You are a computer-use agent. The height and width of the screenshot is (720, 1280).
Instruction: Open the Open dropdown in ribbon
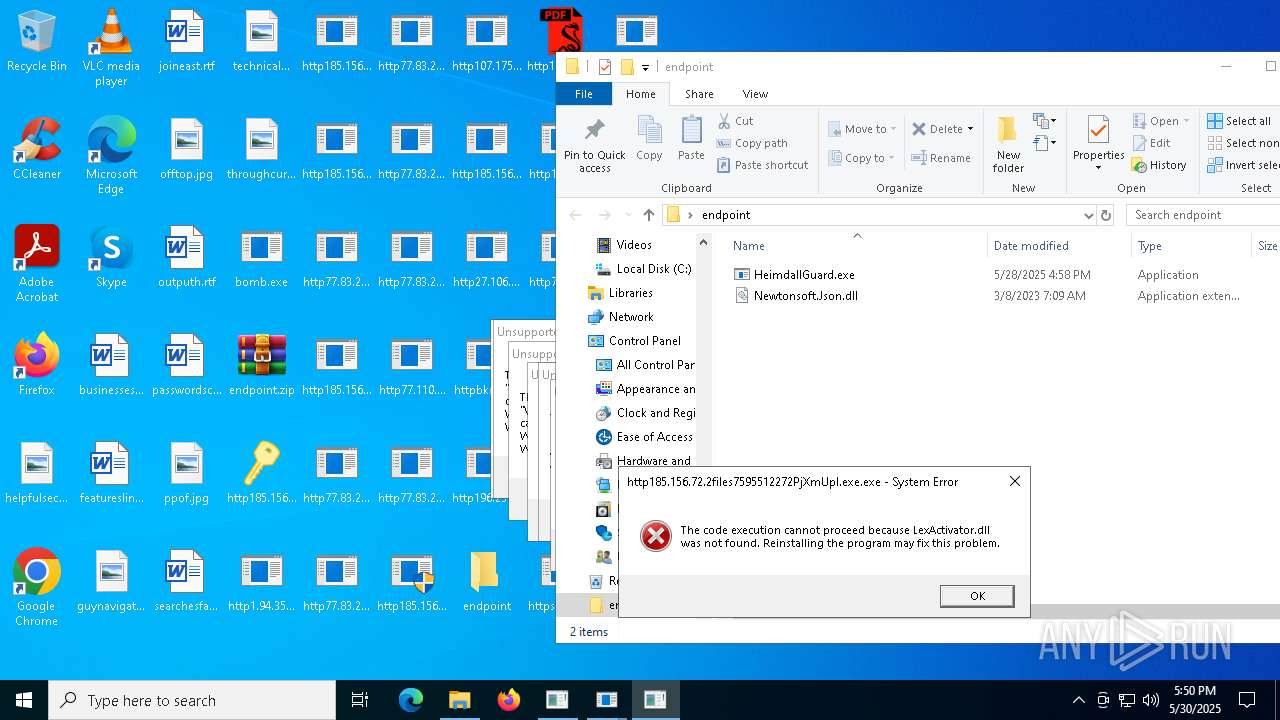(x=1161, y=121)
